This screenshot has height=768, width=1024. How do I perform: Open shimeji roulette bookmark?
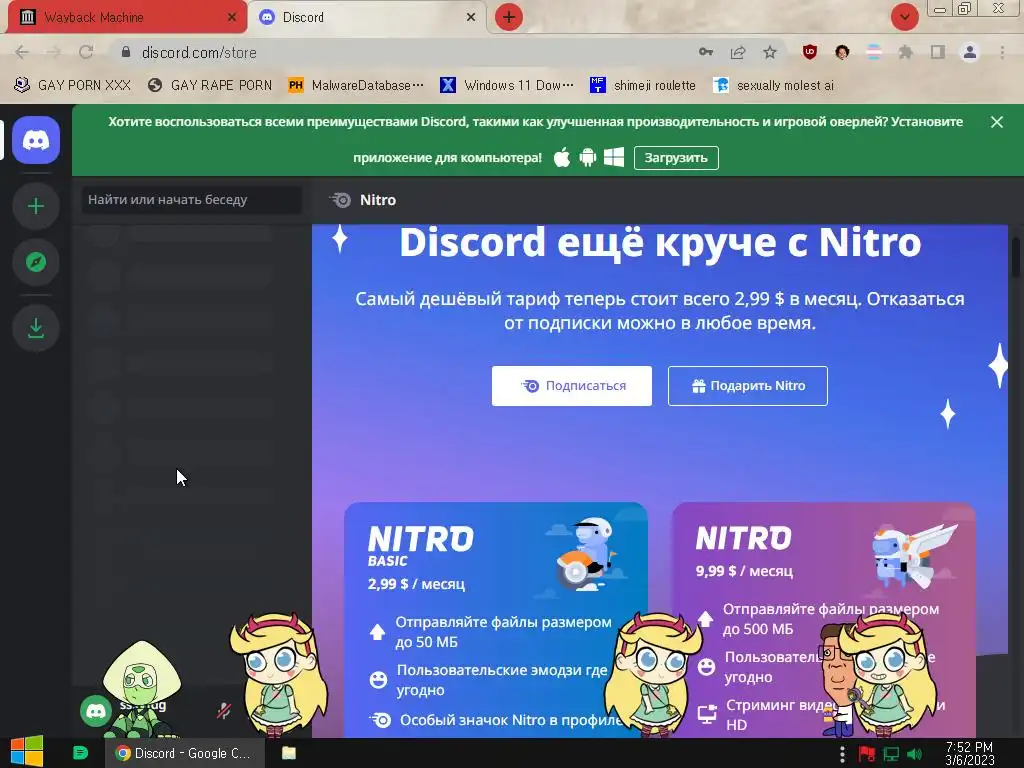tap(643, 86)
